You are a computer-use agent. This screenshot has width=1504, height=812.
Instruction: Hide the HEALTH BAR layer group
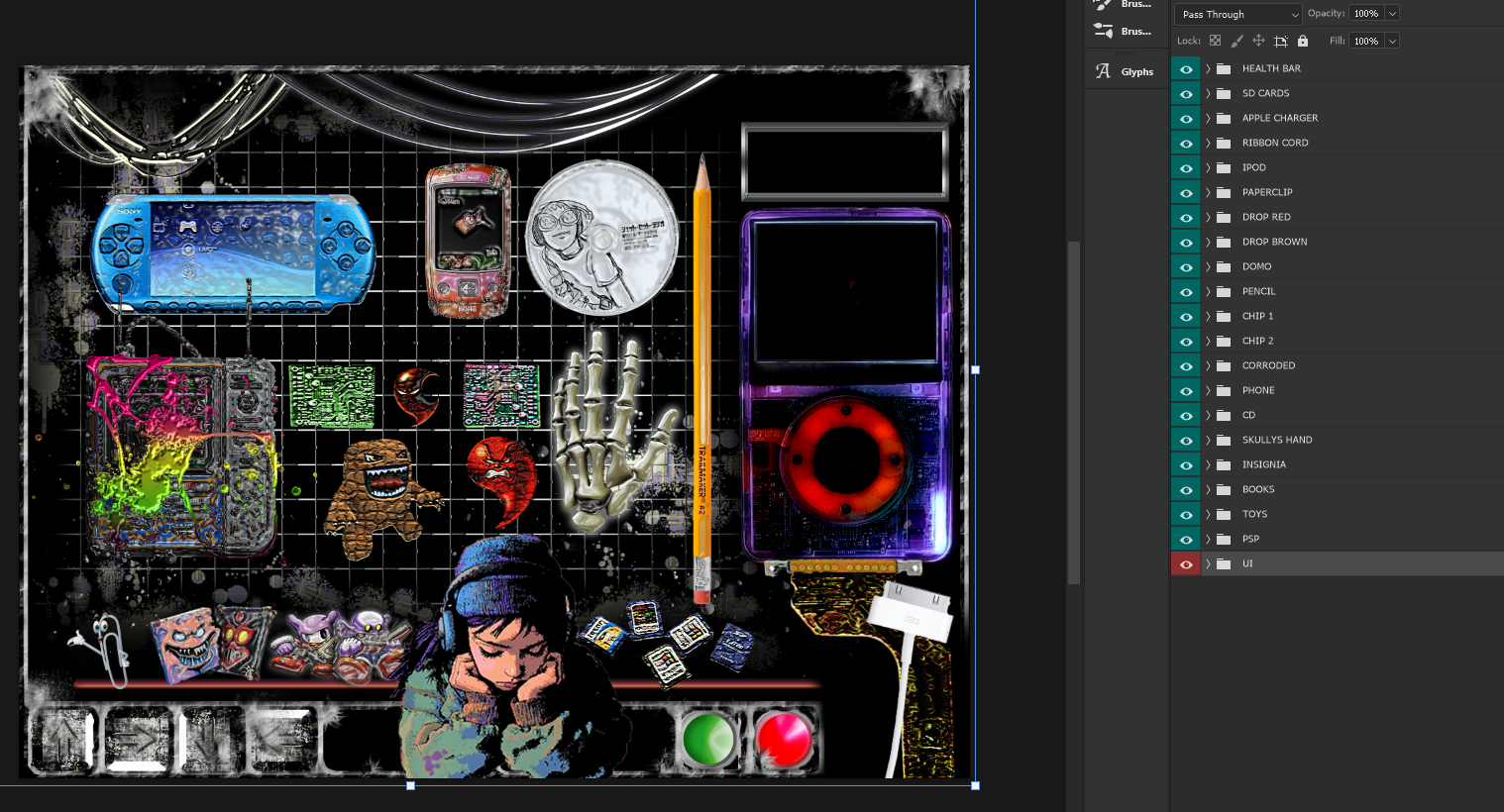1186,68
